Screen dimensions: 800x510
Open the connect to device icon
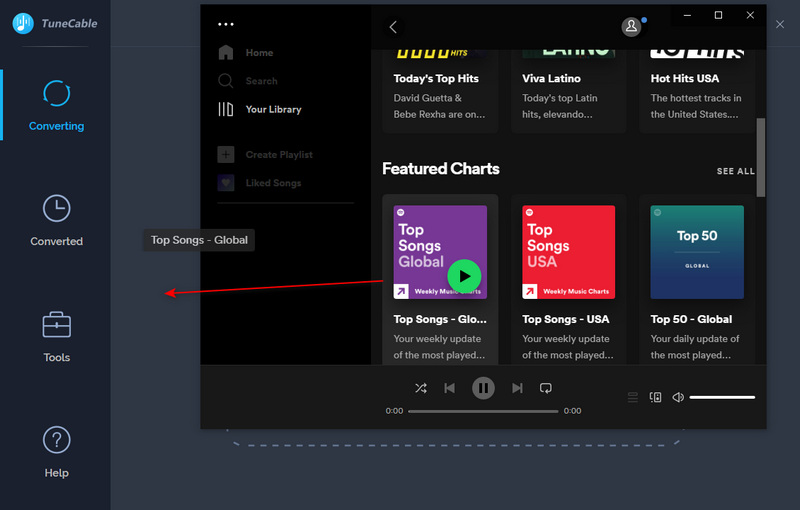(656, 397)
